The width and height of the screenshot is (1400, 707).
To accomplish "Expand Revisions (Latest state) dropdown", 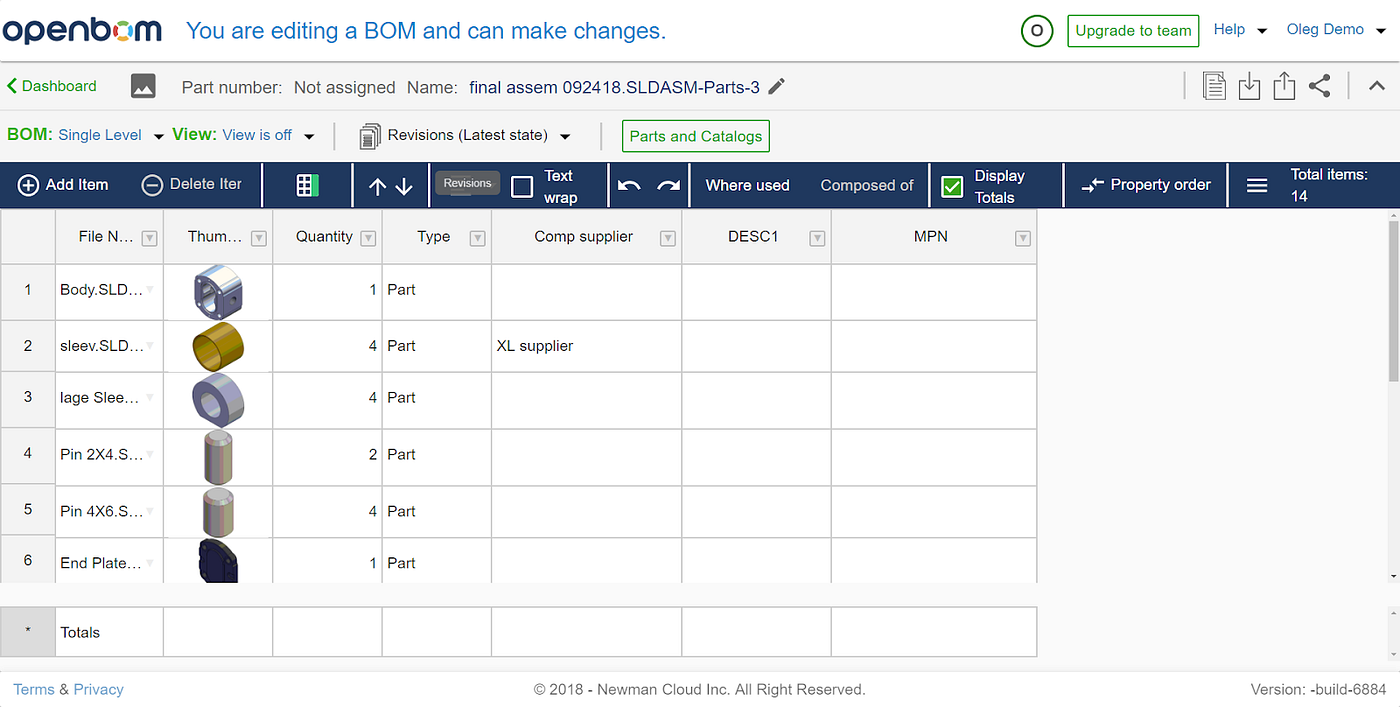I will [x=565, y=136].
